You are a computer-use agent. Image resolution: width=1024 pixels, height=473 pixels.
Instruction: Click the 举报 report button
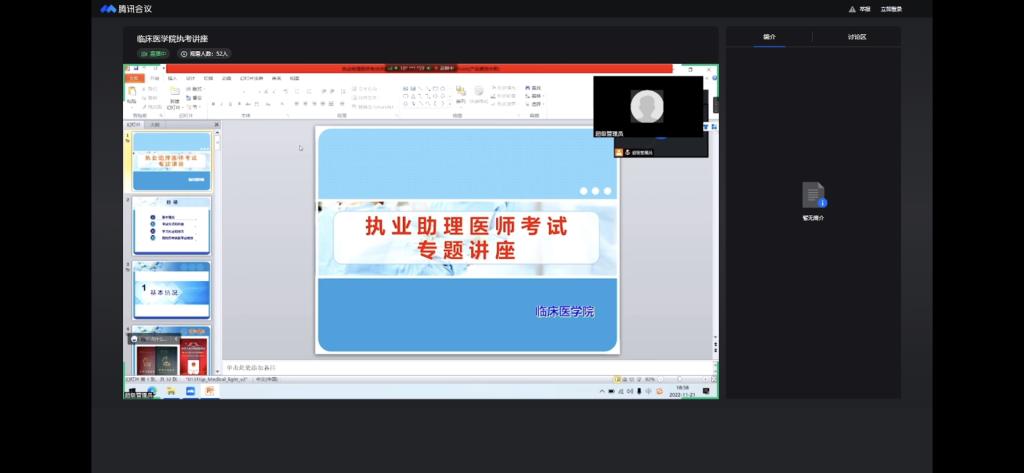coord(860,9)
